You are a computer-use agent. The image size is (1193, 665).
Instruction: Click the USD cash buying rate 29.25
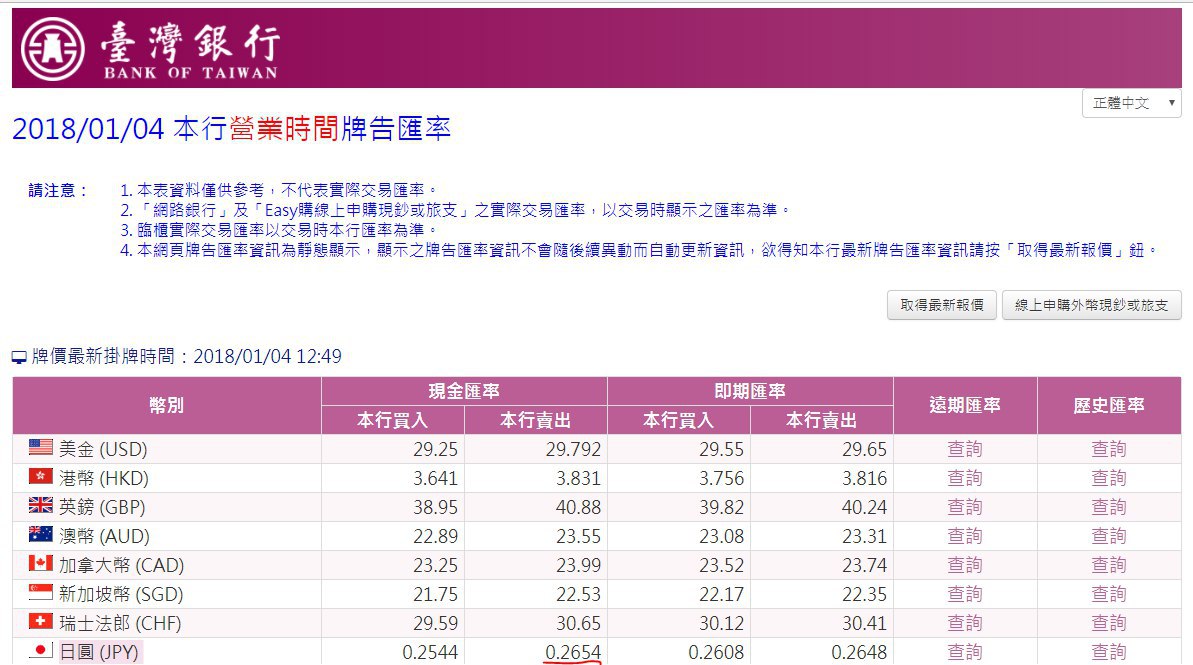[435, 449]
